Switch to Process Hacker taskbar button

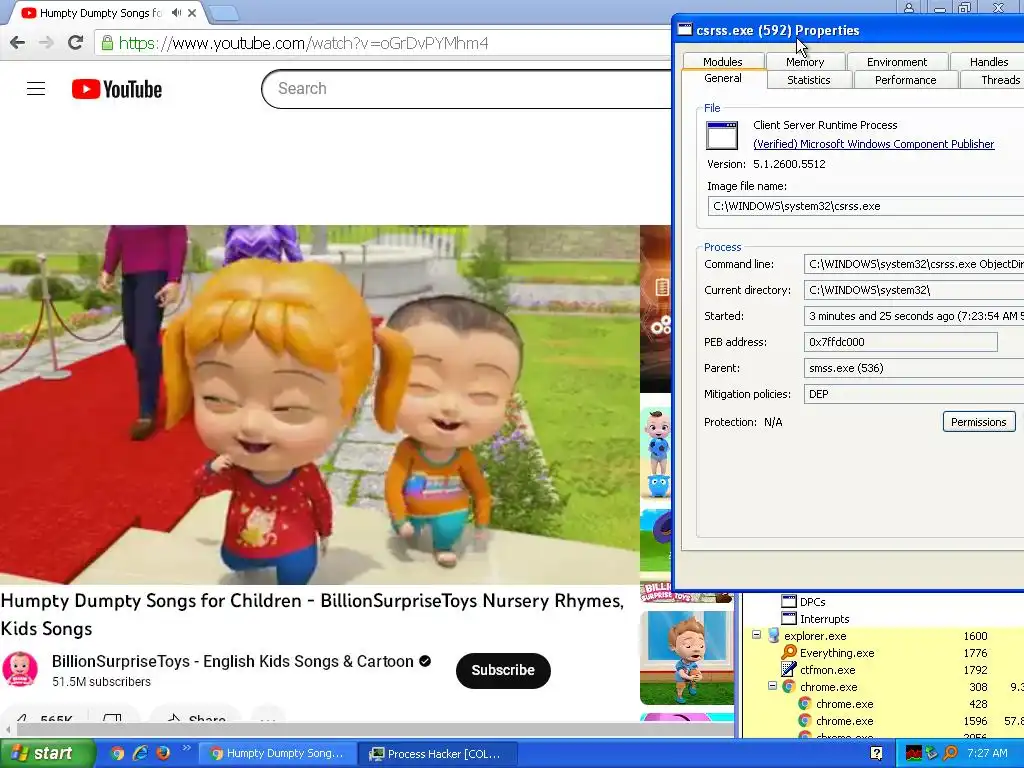click(437, 753)
